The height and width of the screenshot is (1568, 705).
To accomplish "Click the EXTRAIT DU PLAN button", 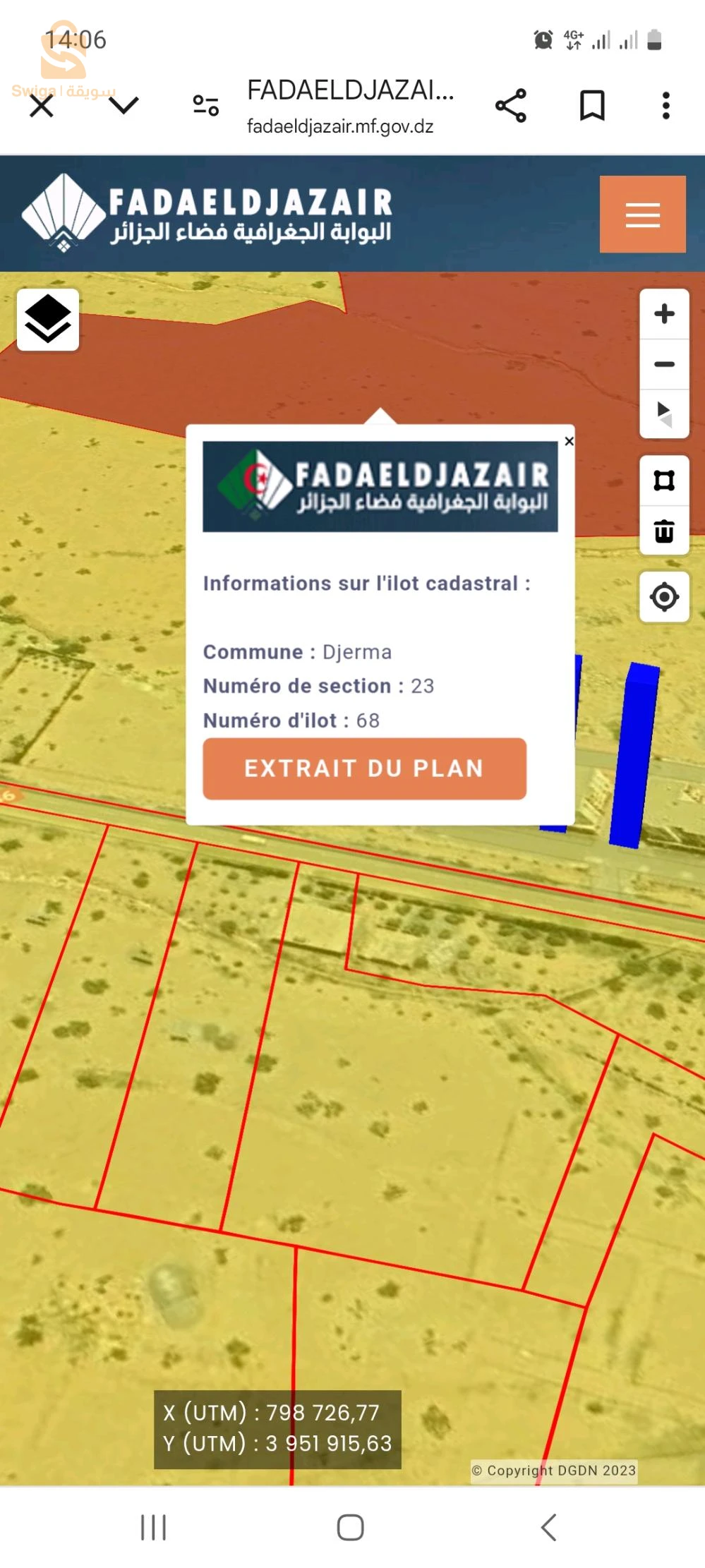I will 364,768.
